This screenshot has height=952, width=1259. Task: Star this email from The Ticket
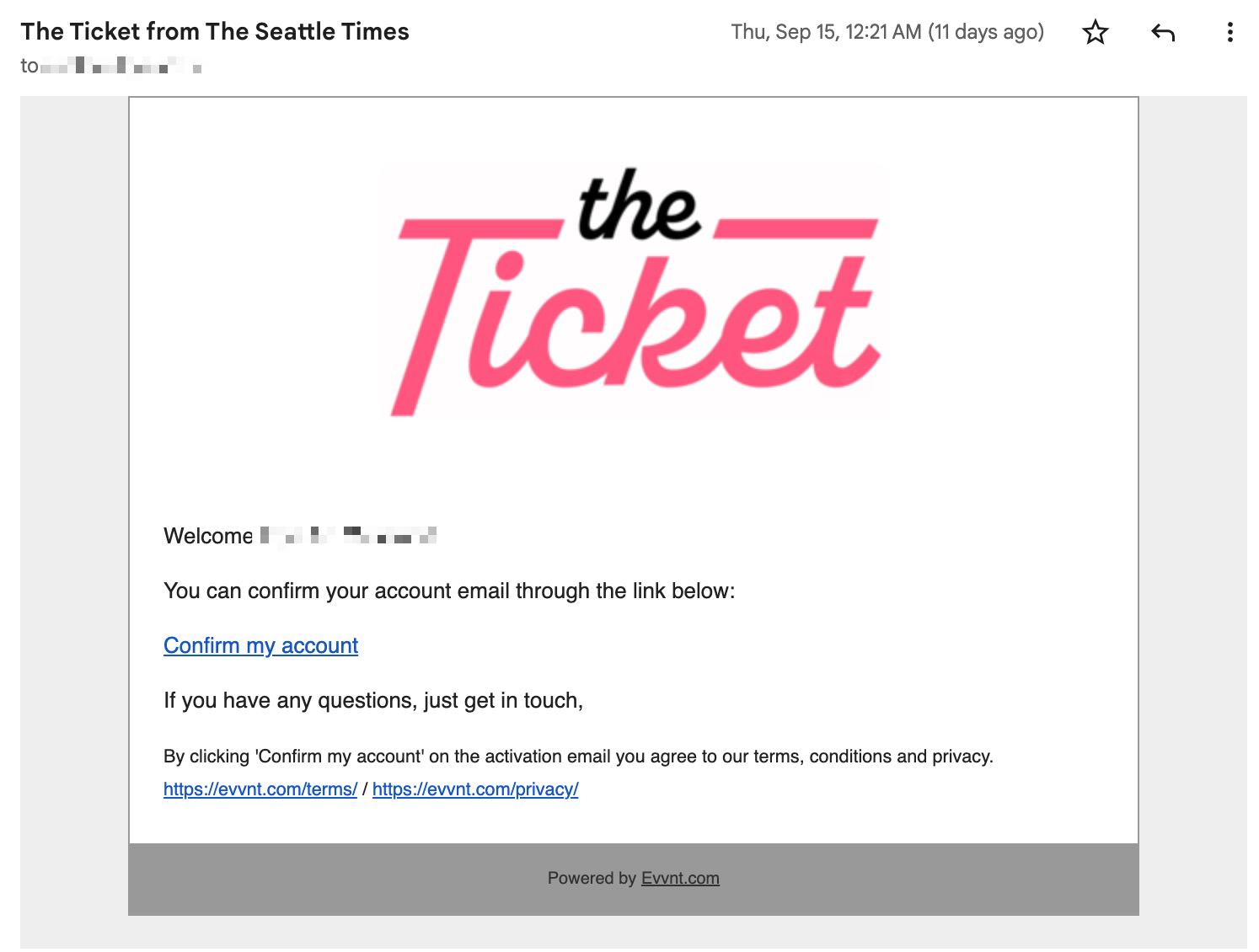point(1096,33)
